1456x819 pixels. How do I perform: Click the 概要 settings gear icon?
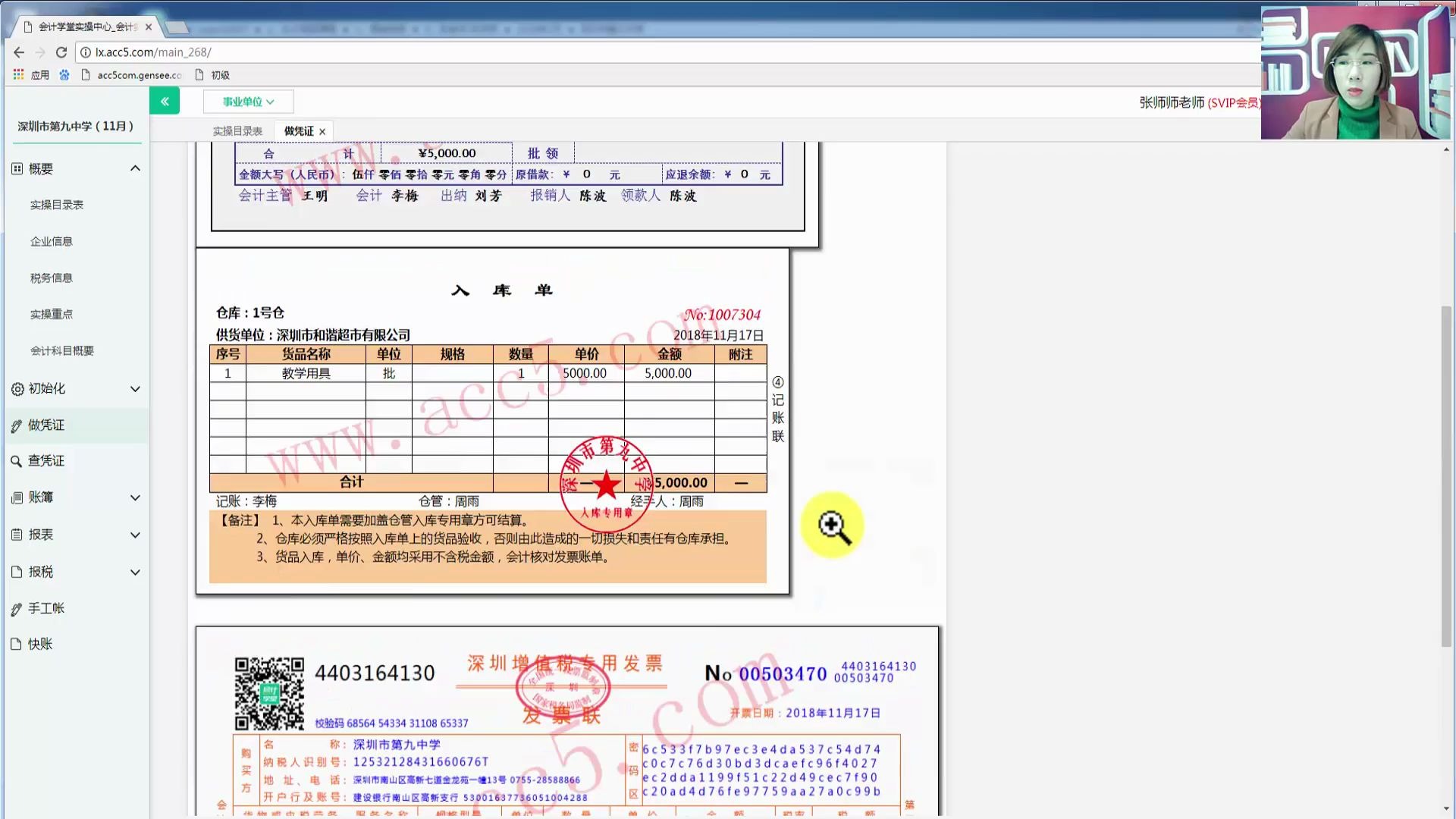pos(17,168)
